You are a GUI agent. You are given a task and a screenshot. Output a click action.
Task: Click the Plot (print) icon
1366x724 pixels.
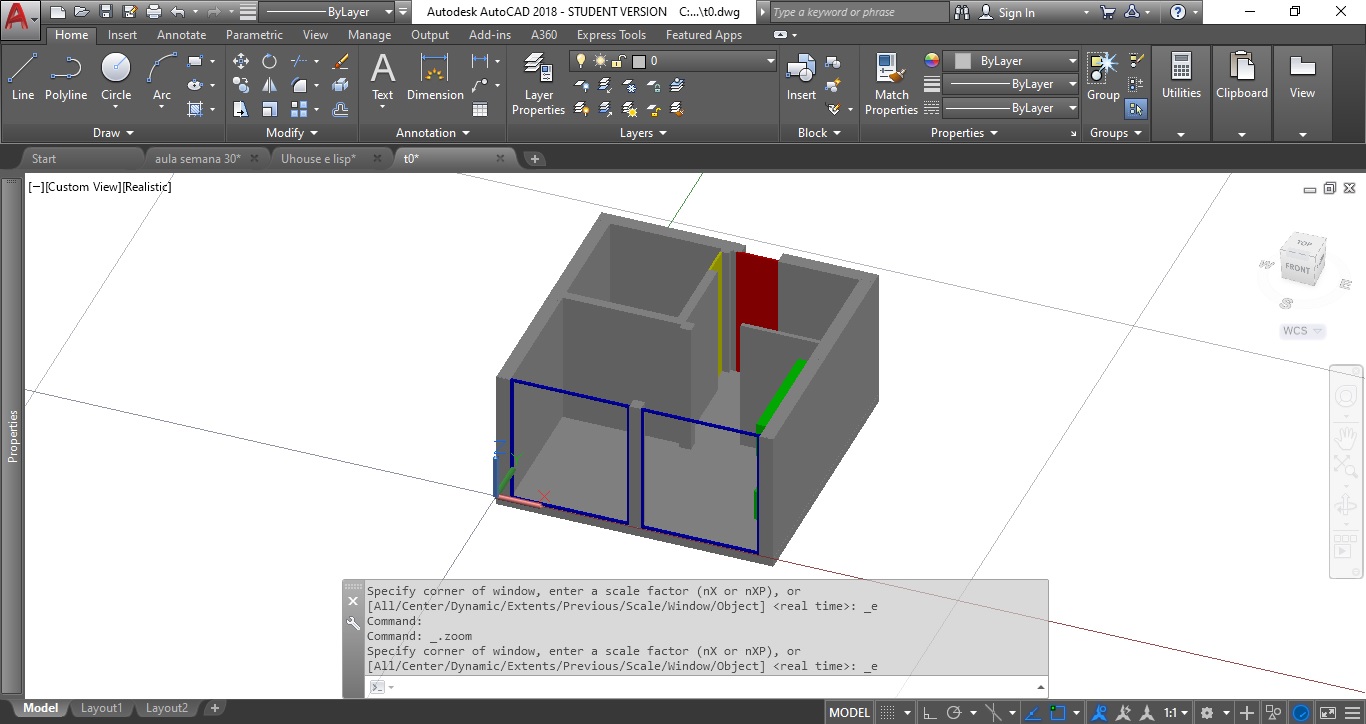pyautogui.click(x=154, y=12)
